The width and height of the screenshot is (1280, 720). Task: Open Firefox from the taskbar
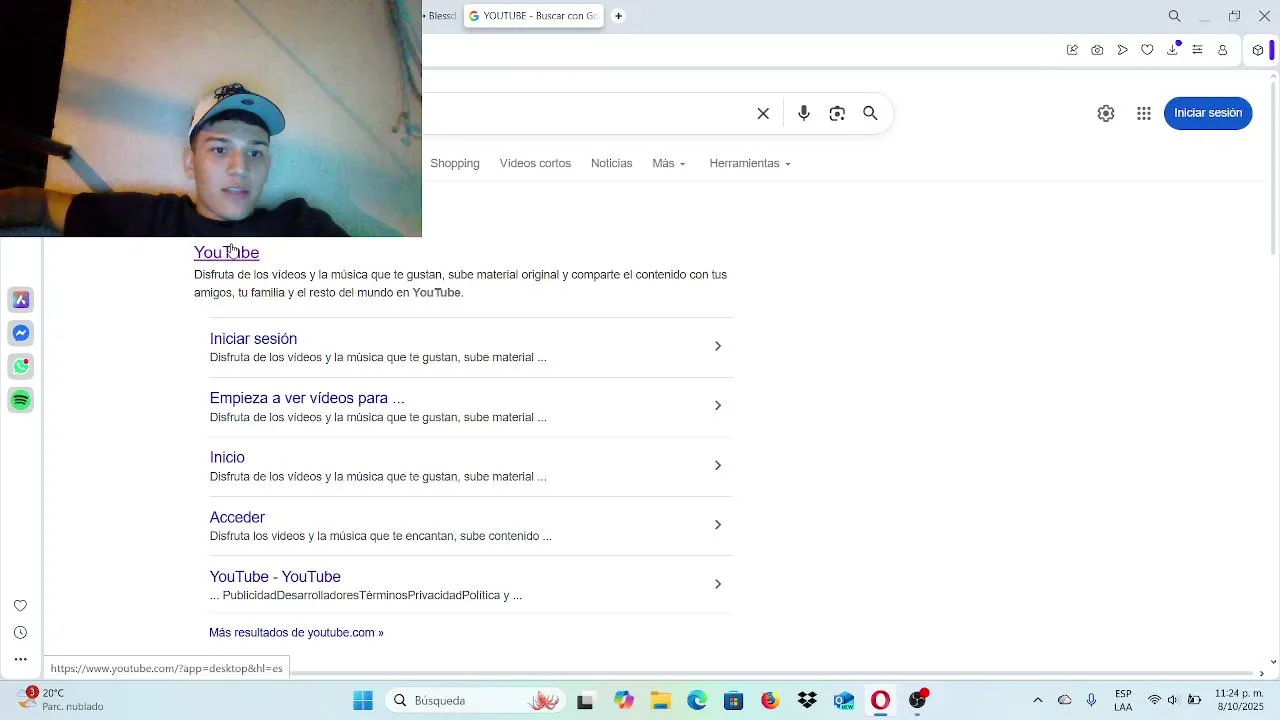(x=770, y=700)
